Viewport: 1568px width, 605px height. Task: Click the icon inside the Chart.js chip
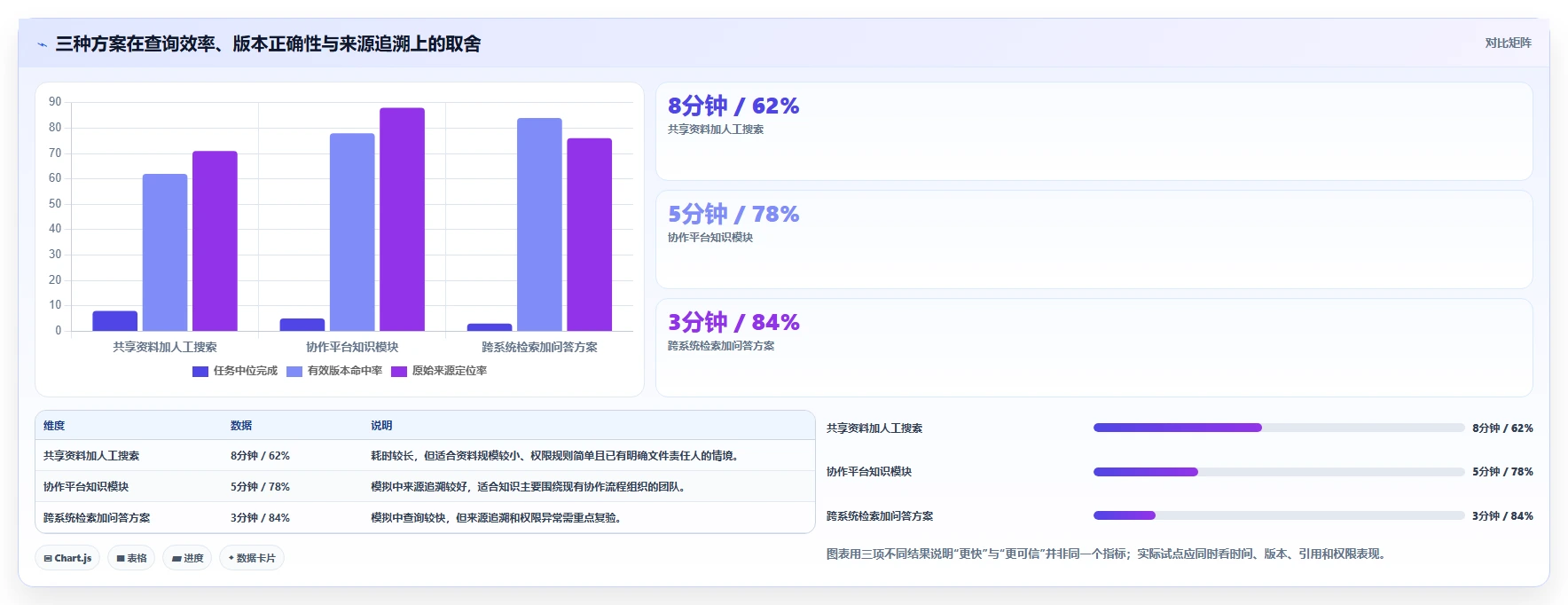click(48, 559)
